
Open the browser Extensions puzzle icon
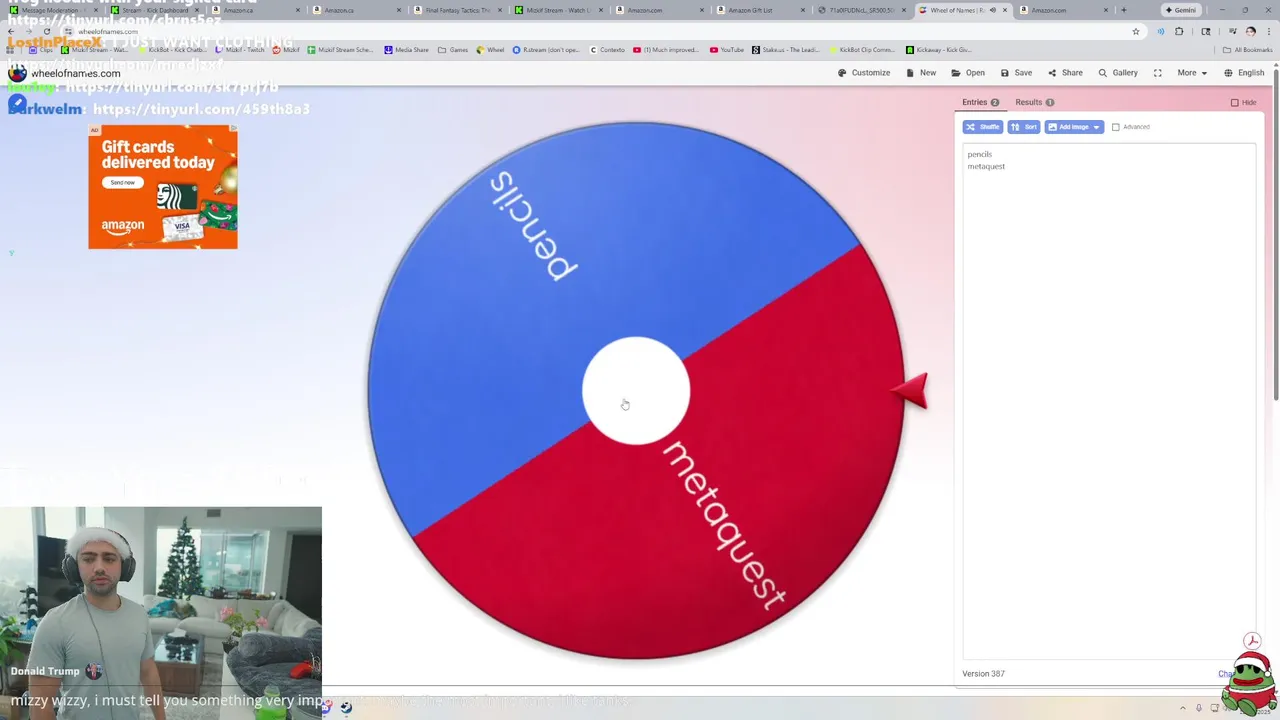coord(1179,31)
